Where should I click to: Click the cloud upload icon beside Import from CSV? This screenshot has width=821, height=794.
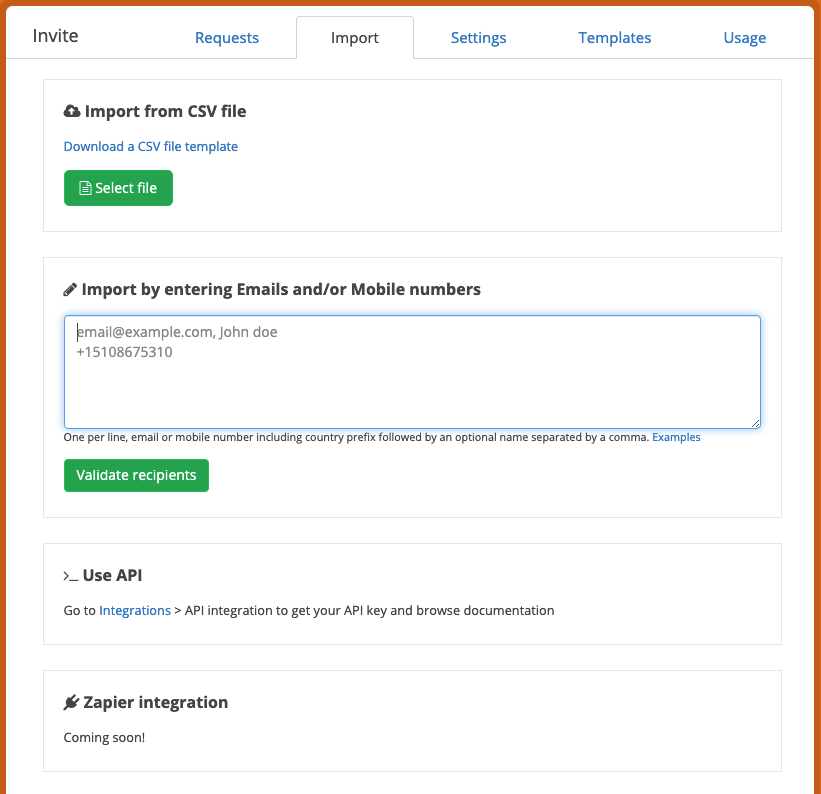coord(72,111)
